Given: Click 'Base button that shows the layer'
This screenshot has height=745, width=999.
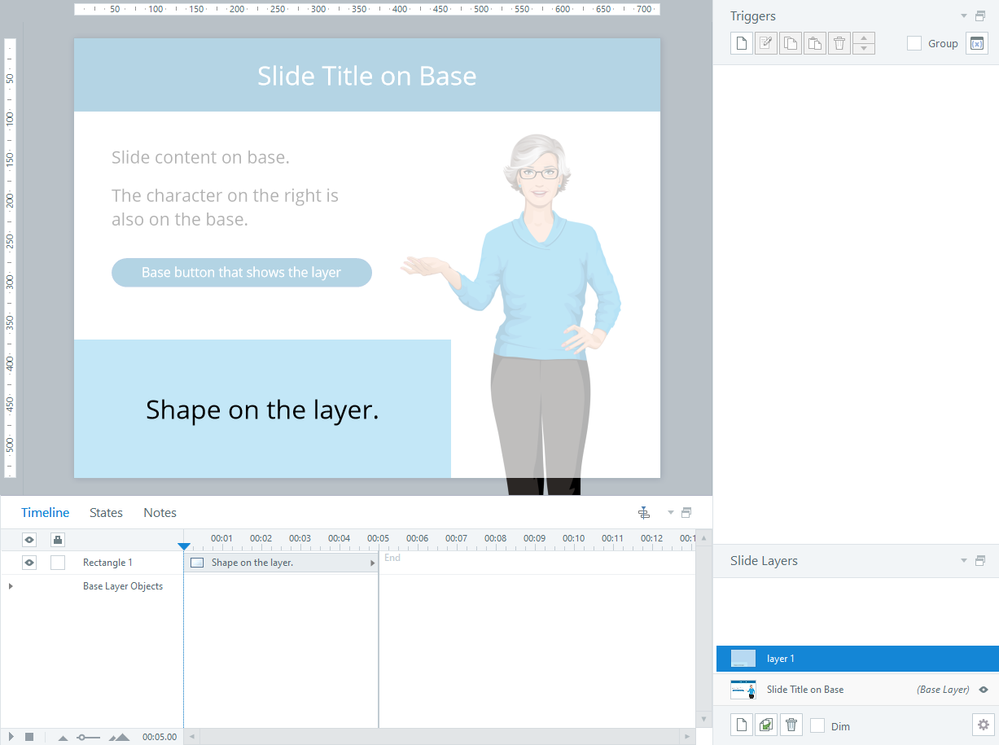Looking at the screenshot, I should point(241,272).
